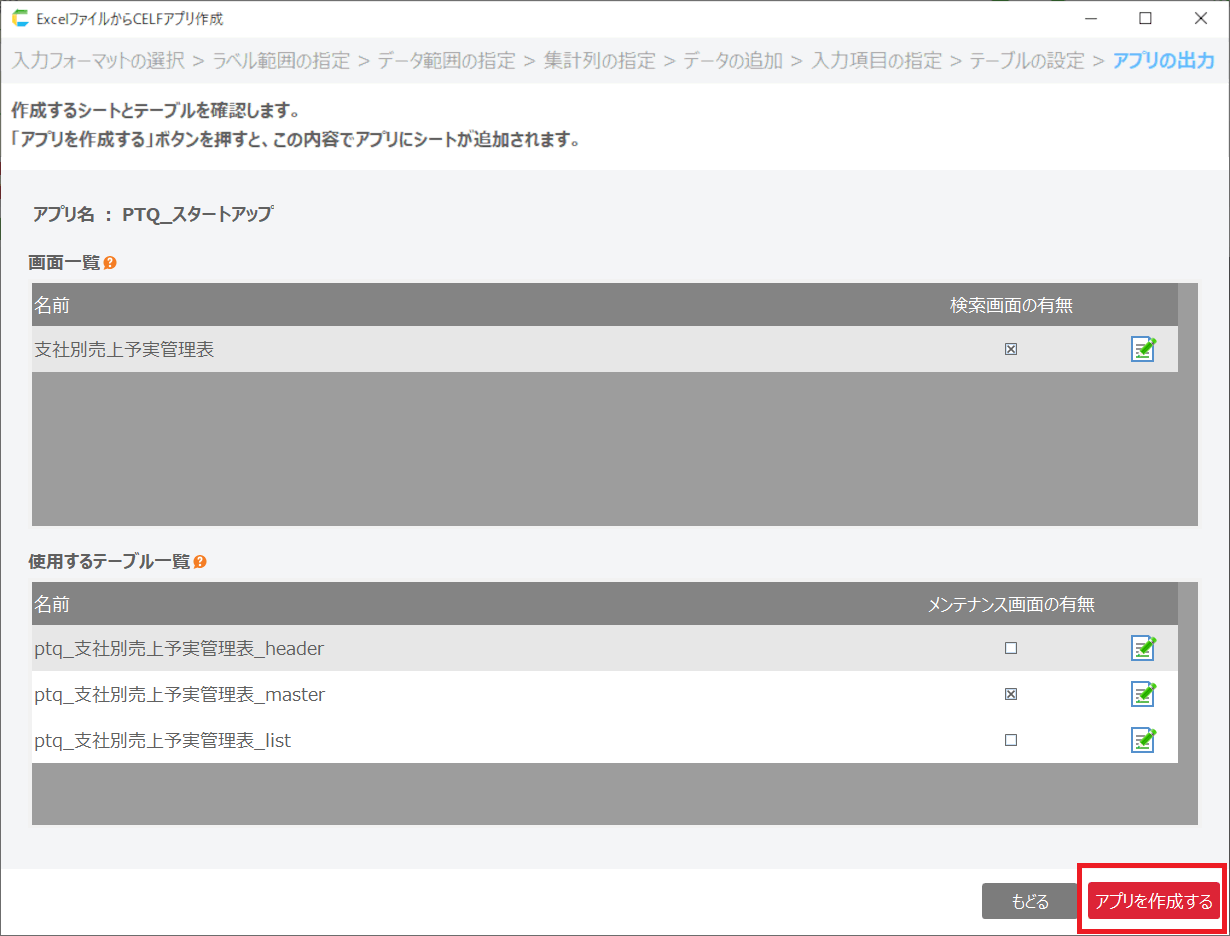Click edit icon for ptq_支社別売上予実管理表_header table
1230x936 pixels.
[1143, 648]
